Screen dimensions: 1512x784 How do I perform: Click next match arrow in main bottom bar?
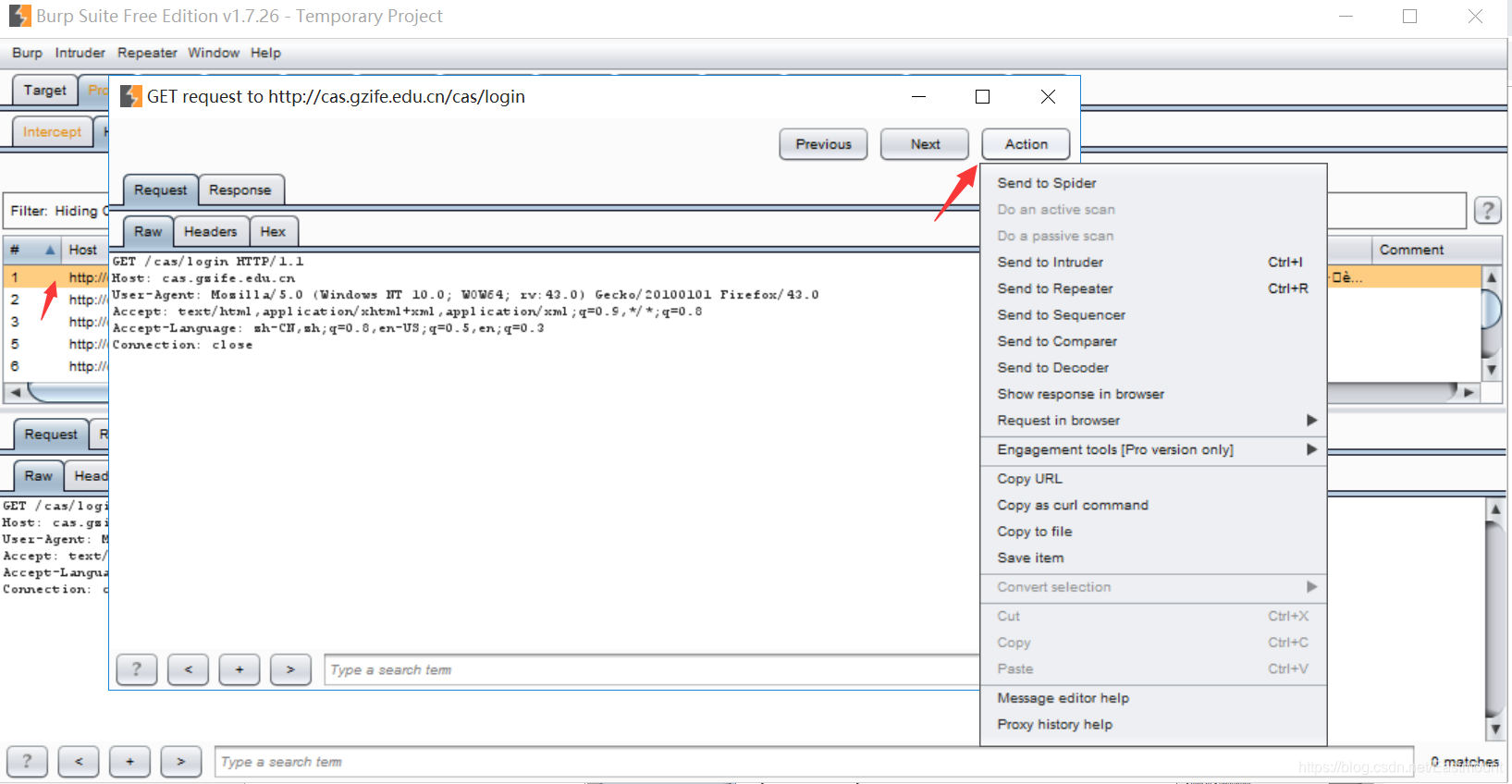pos(181,762)
